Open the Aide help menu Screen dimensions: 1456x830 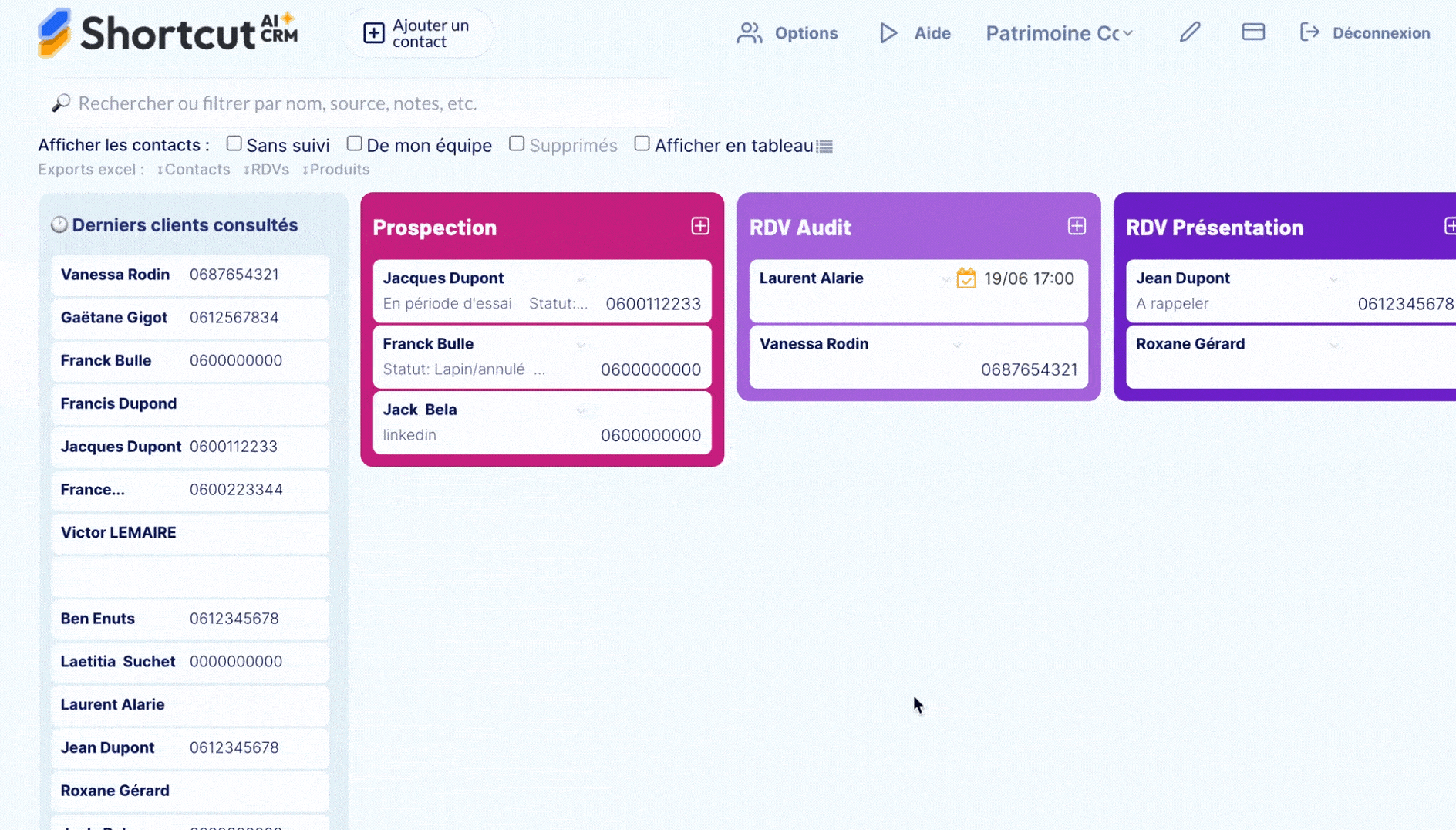tap(915, 33)
